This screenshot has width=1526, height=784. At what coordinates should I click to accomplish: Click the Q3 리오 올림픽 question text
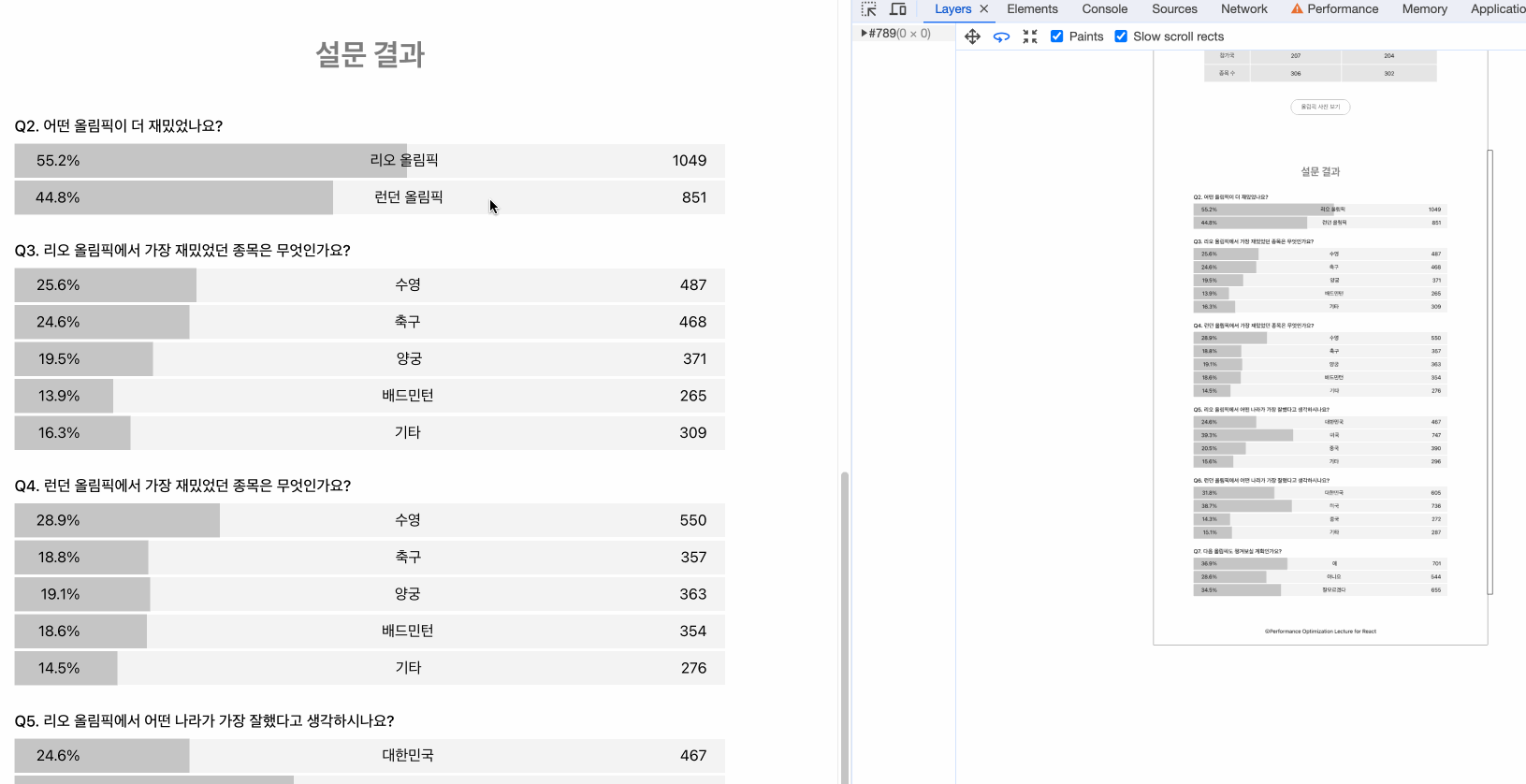(182, 251)
